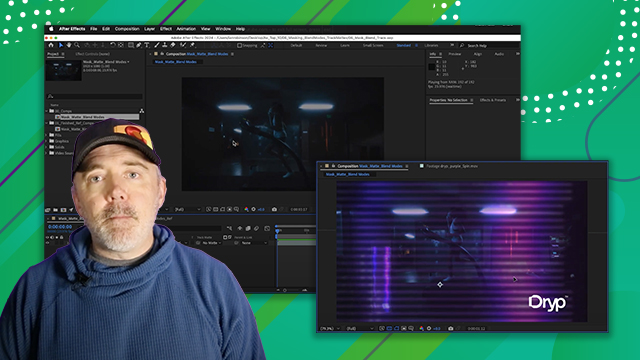Click the motion blur icon in timeline

256,228
